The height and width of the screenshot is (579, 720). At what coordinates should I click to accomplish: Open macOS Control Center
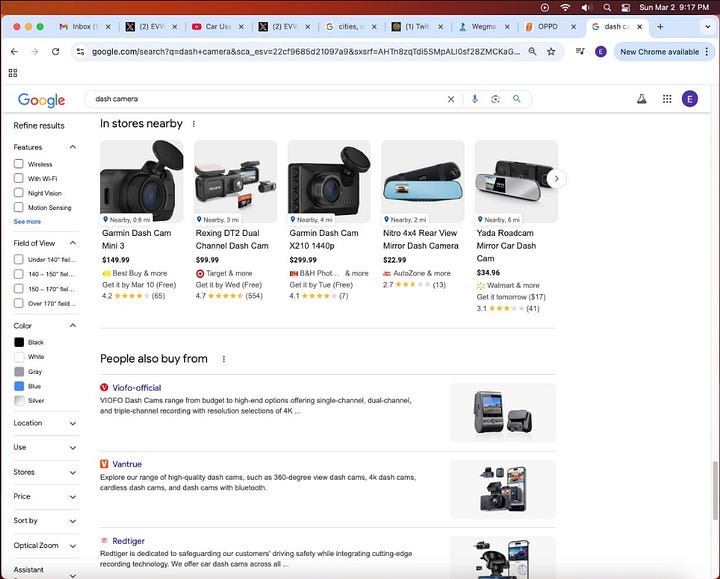tap(625, 7)
